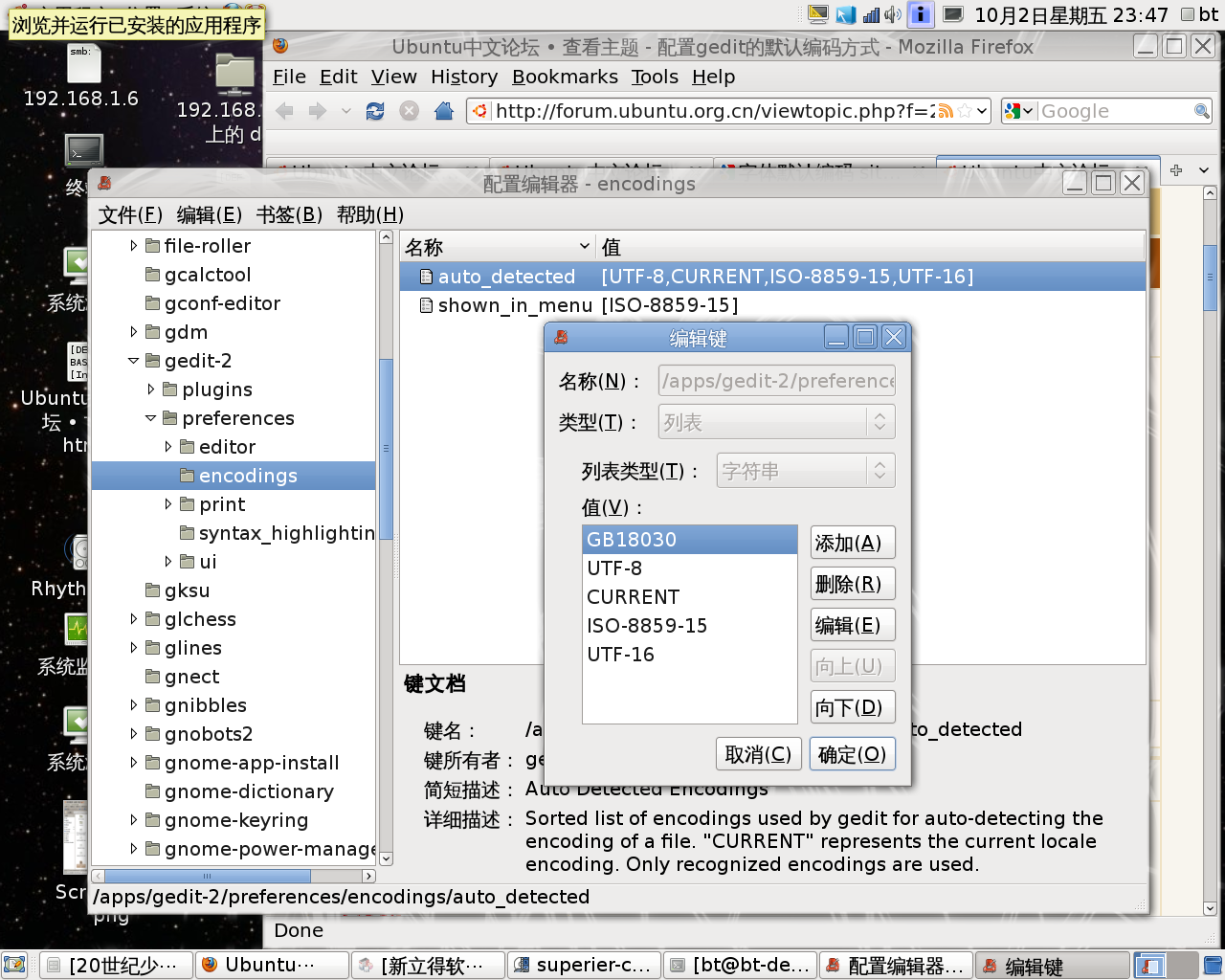Switch to superier-c taskbar item
Screen dimensions: 1225x980
click(x=585, y=966)
